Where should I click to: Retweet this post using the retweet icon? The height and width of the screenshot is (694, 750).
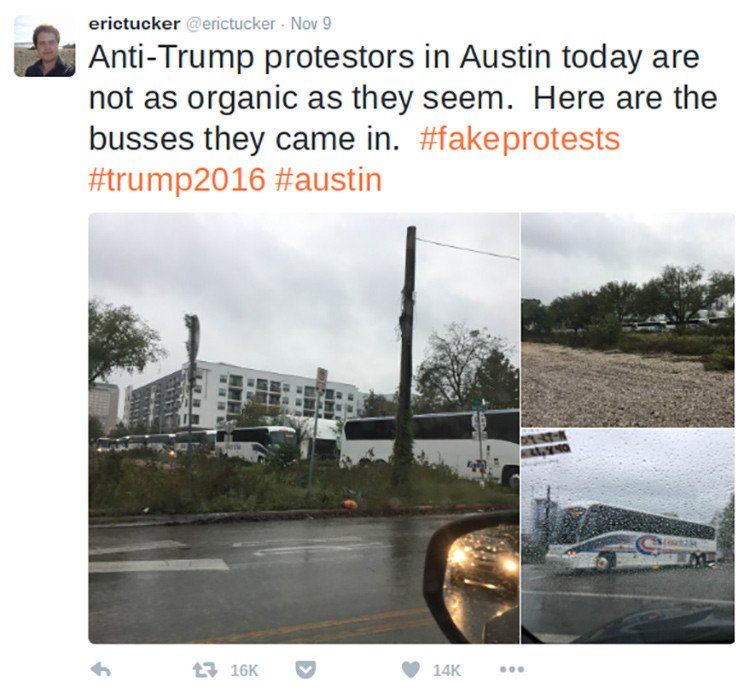205,670
